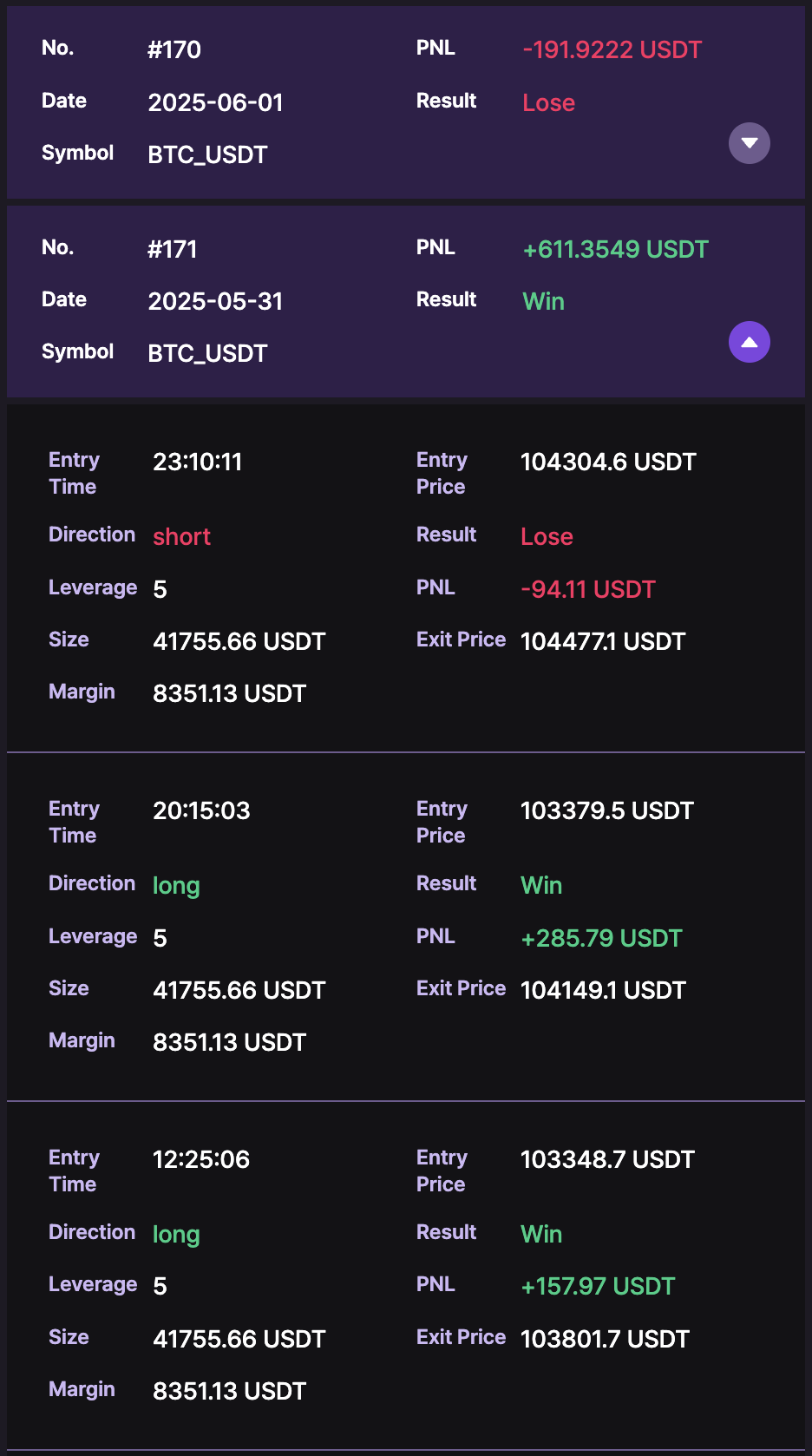This screenshot has width=812, height=1456.
Task: Click the #171 trade number
Action: coord(173,250)
